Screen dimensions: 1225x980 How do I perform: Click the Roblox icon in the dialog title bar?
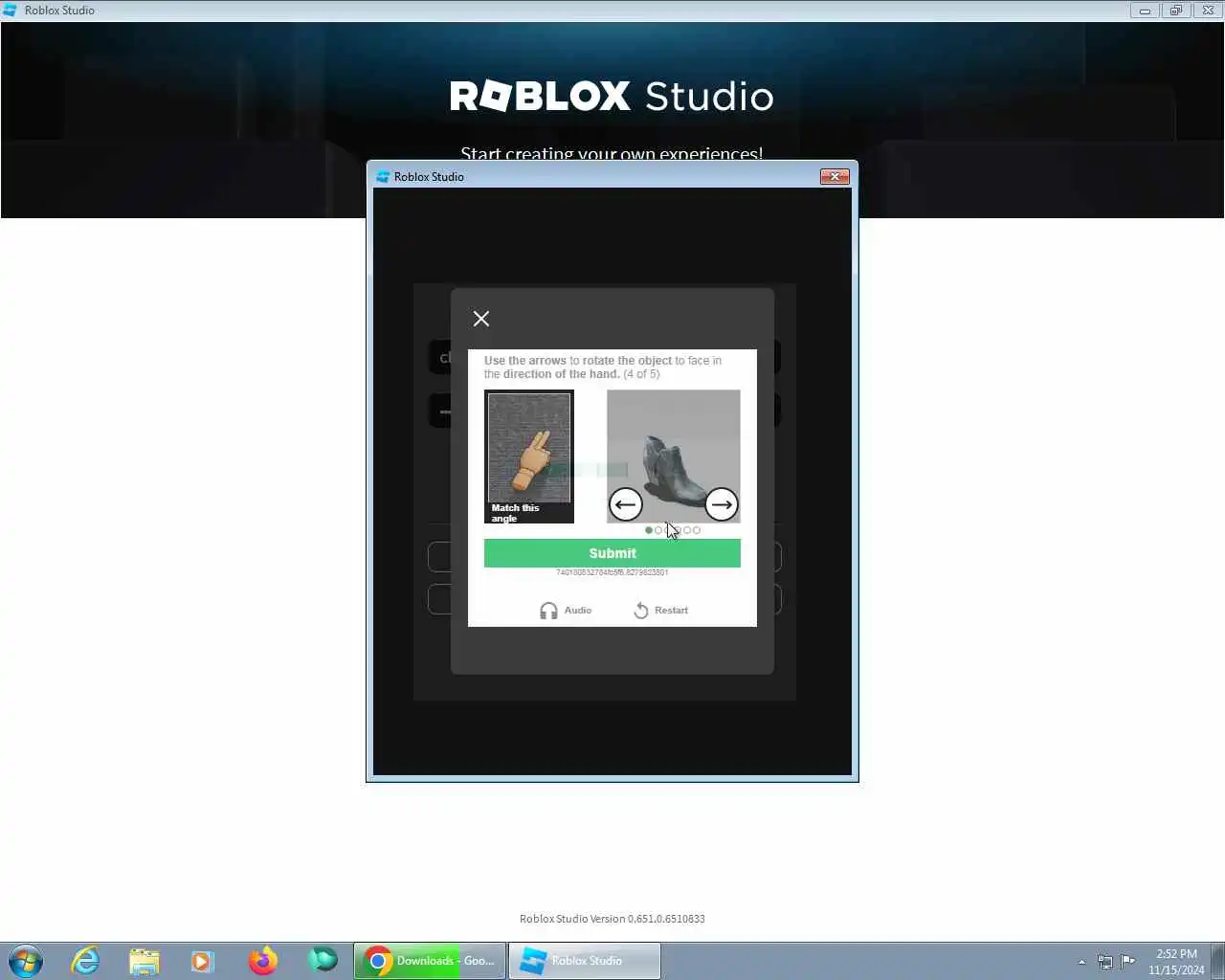point(383,177)
